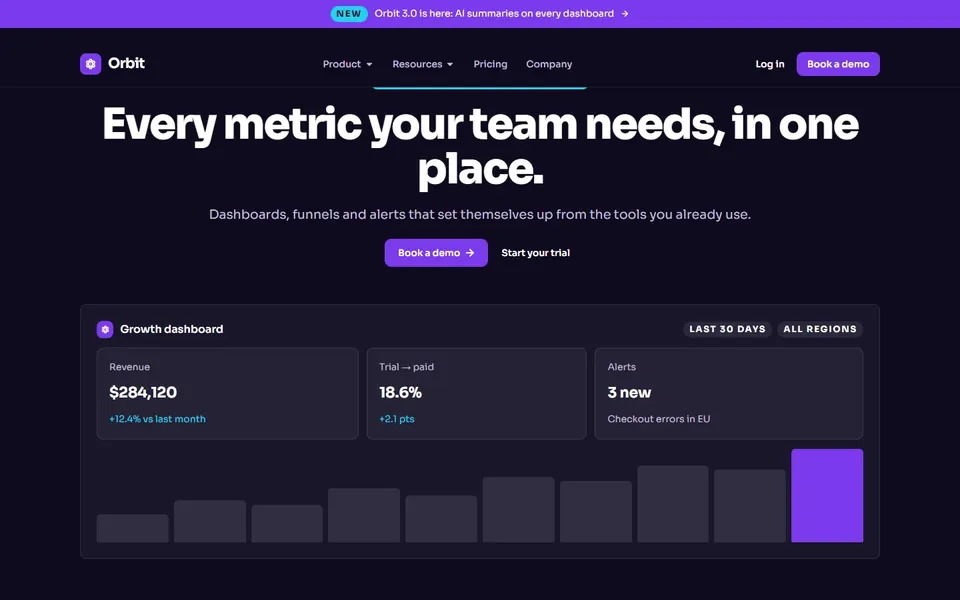This screenshot has height=600, width=960.
Task: Open the Revenue metric card
Action: click(x=227, y=394)
